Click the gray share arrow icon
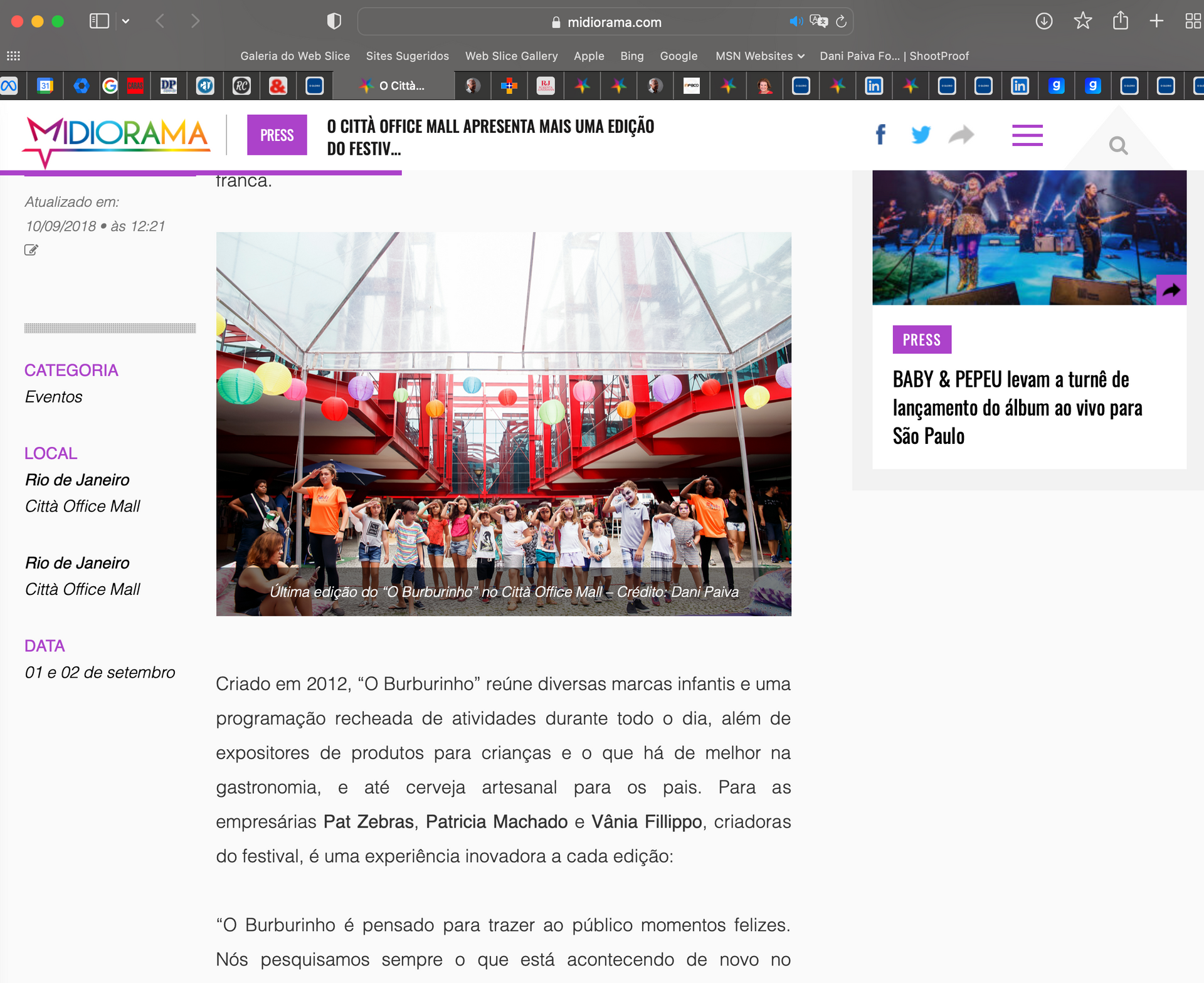The width and height of the screenshot is (1204, 983). 961,134
